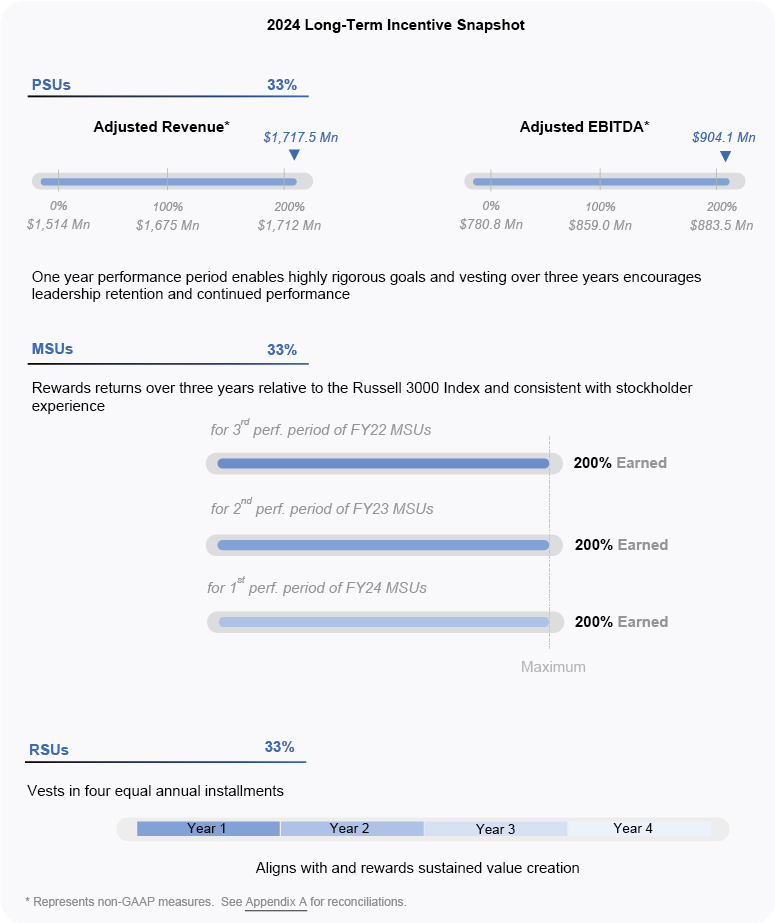Select the Year 2 vesting segment
Image resolution: width=775 pixels, height=923 pixels.
(x=351, y=829)
